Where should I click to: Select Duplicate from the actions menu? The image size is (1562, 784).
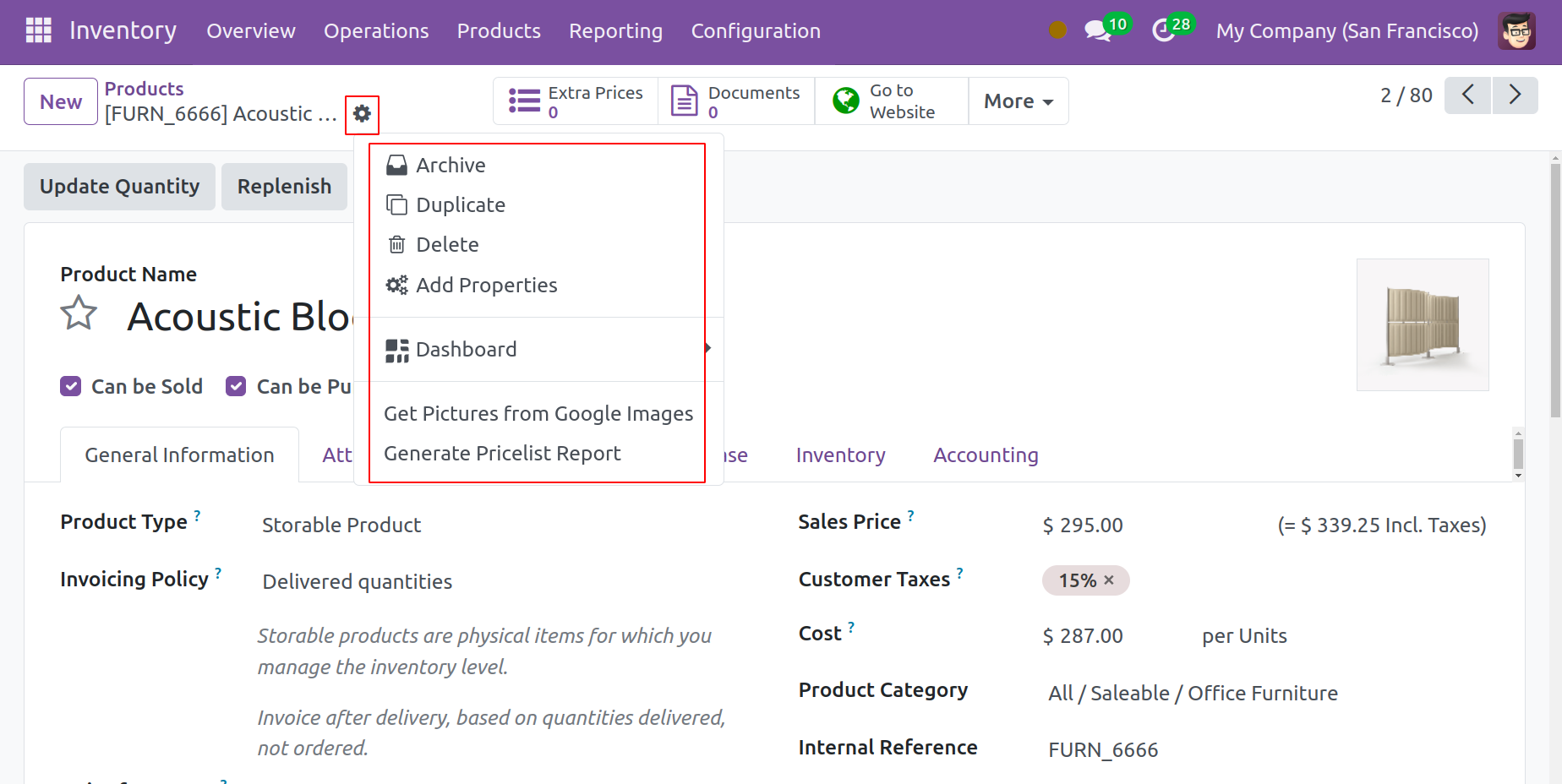point(461,205)
